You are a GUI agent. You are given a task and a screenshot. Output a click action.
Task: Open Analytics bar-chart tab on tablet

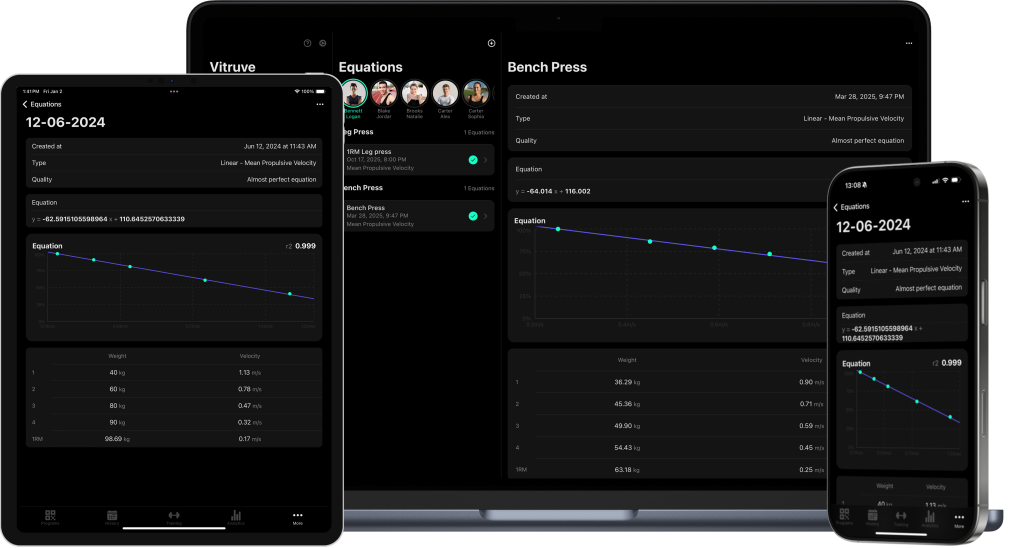[236, 517]
